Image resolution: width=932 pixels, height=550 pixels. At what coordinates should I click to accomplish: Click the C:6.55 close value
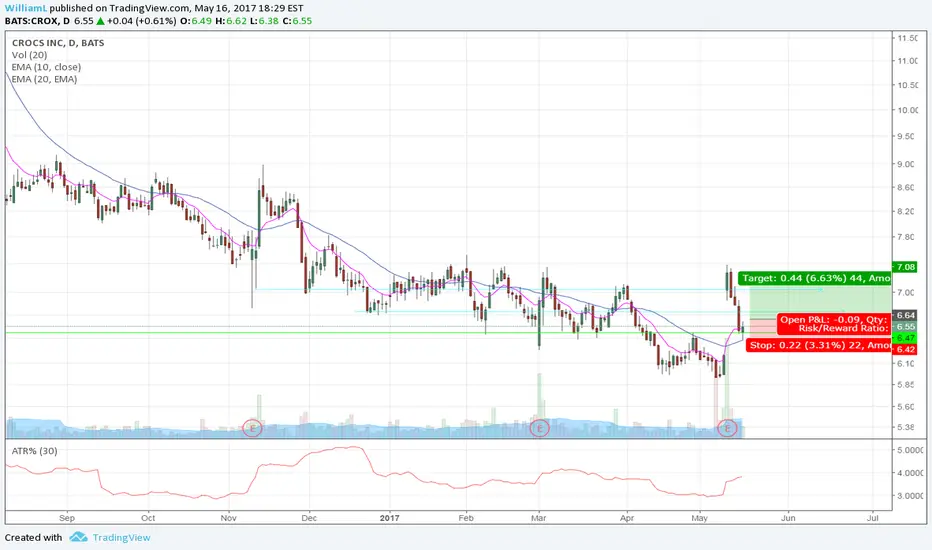click(x=297, y=21)
